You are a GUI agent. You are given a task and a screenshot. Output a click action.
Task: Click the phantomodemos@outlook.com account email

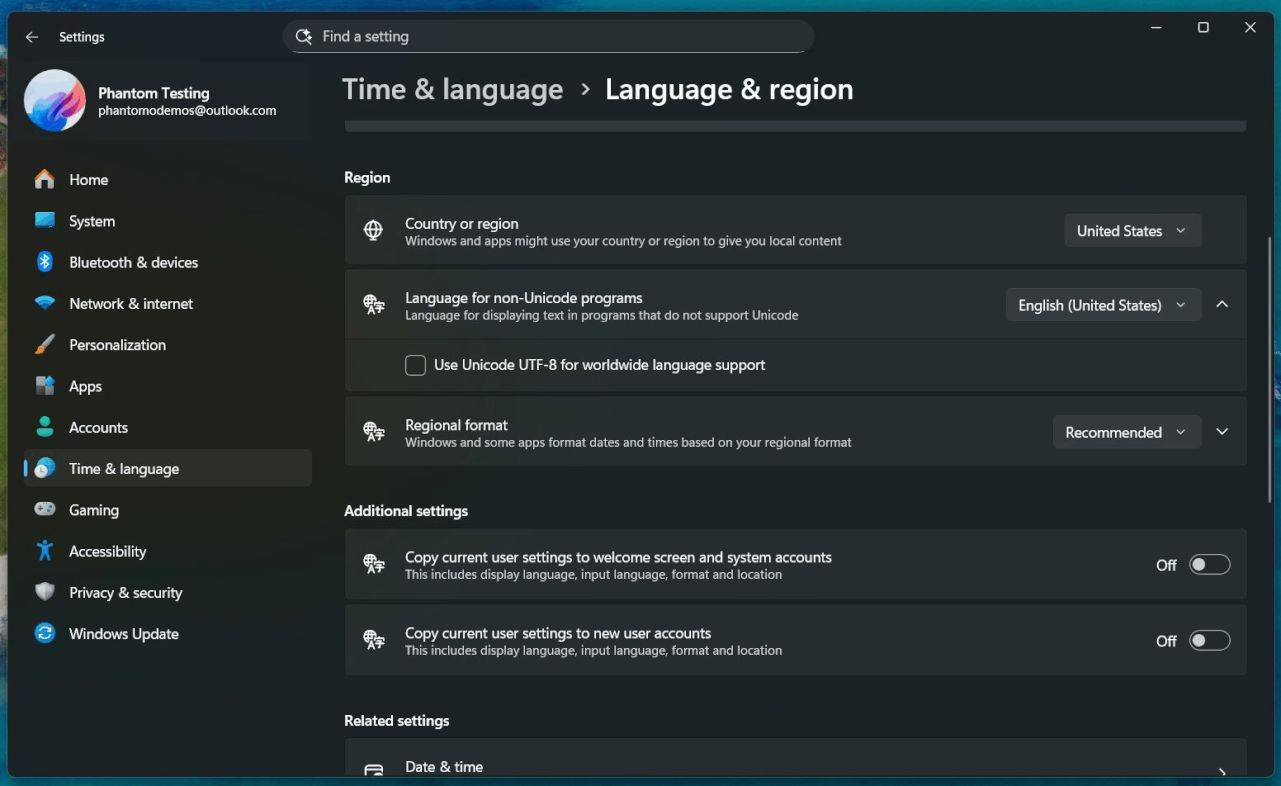(x=187, y=111)
